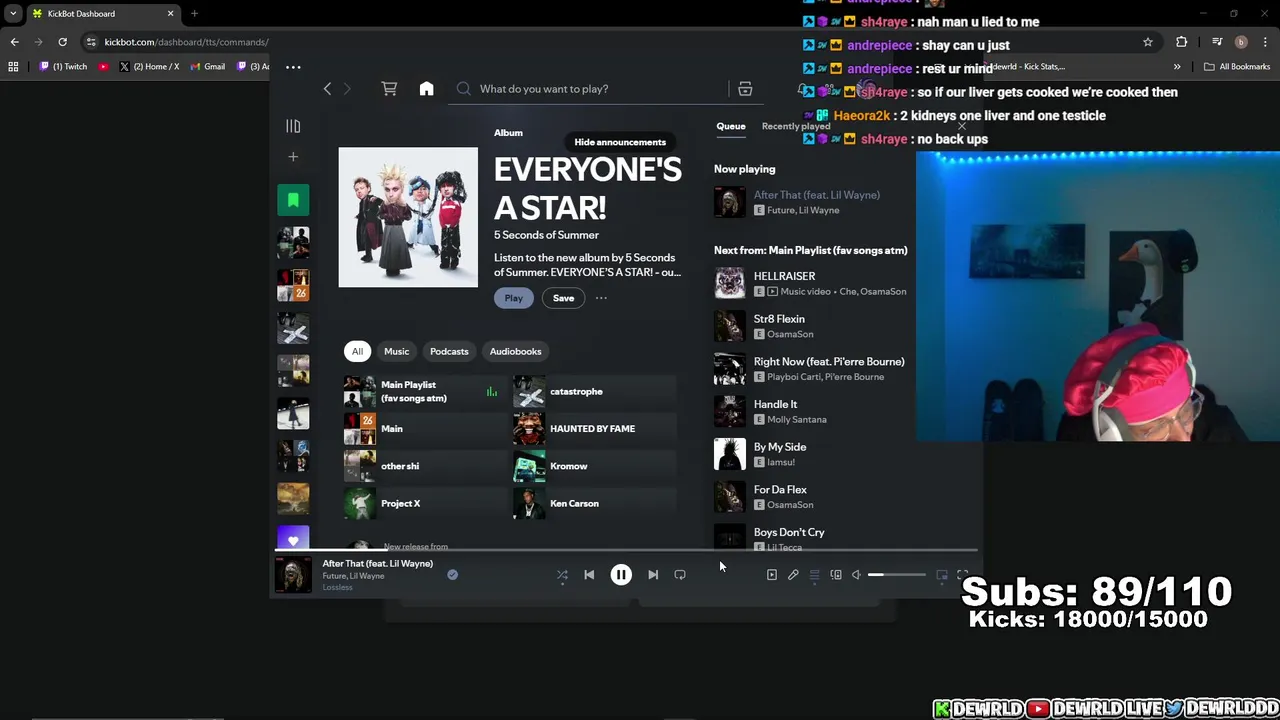Open the HAUNTED BY FAME tile
This screenshot has height=720, width=1280.
[594, 429]
